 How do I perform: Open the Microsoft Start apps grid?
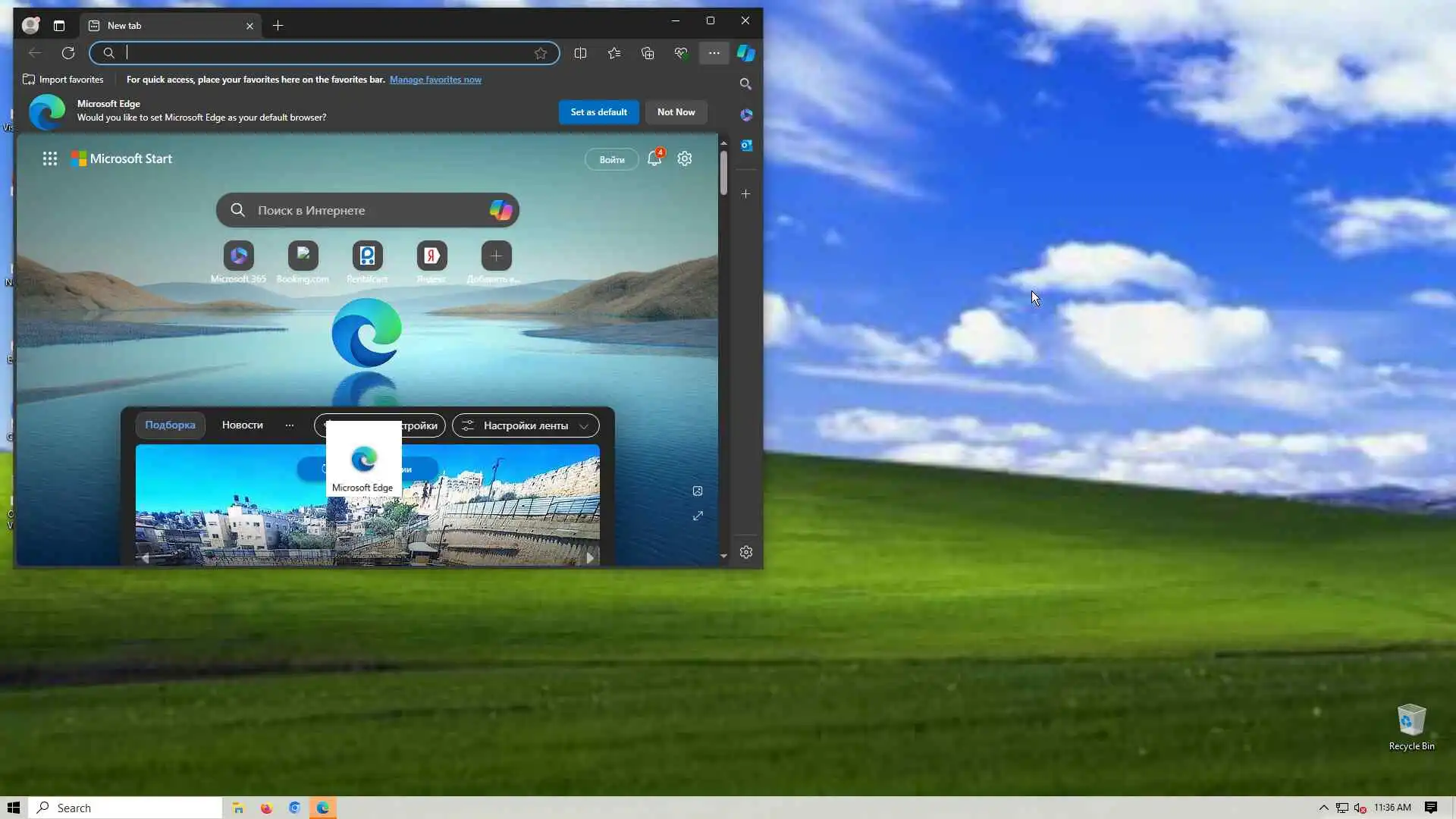click(x=50, y=158)
